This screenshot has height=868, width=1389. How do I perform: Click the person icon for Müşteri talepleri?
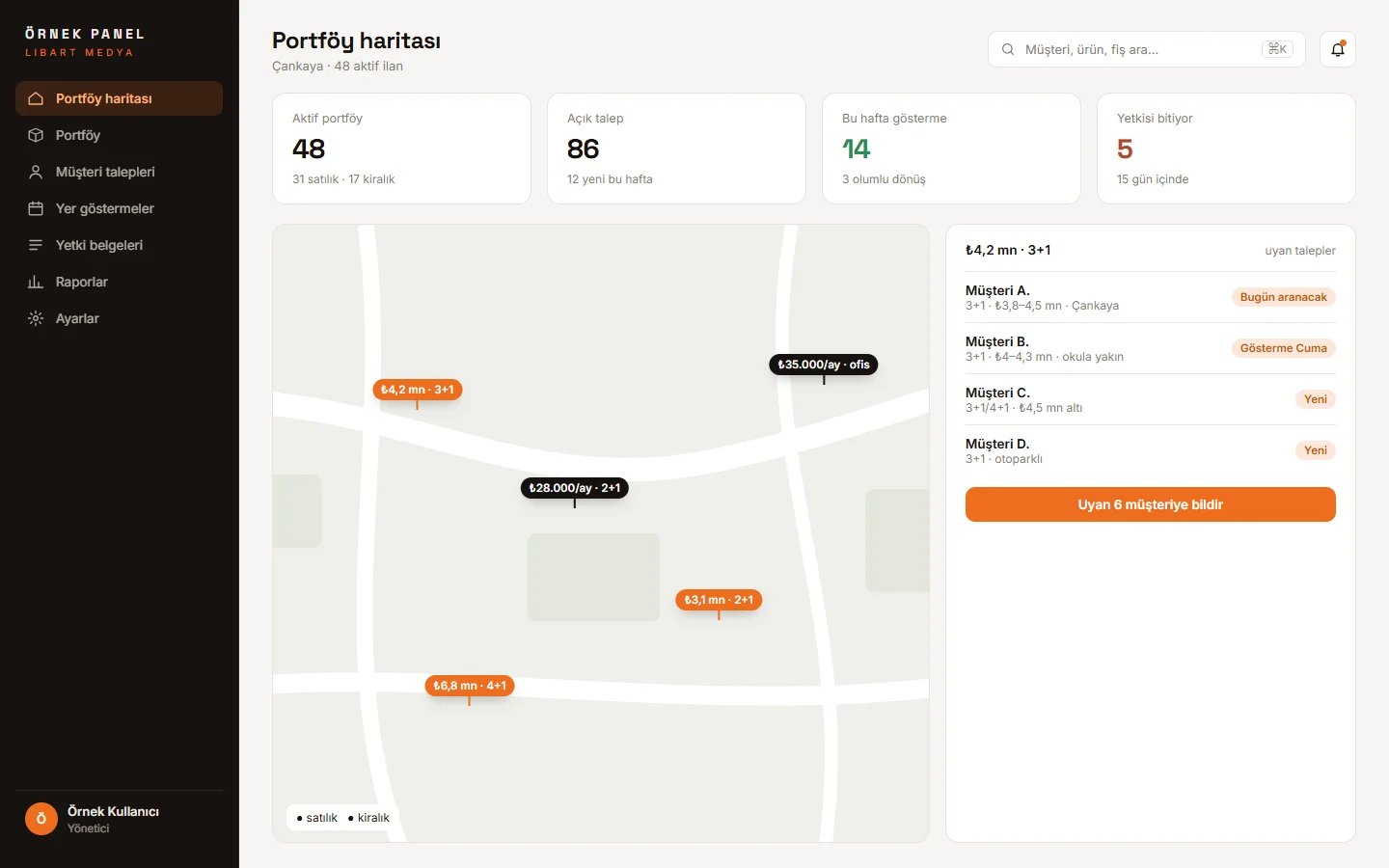[36, 172]
